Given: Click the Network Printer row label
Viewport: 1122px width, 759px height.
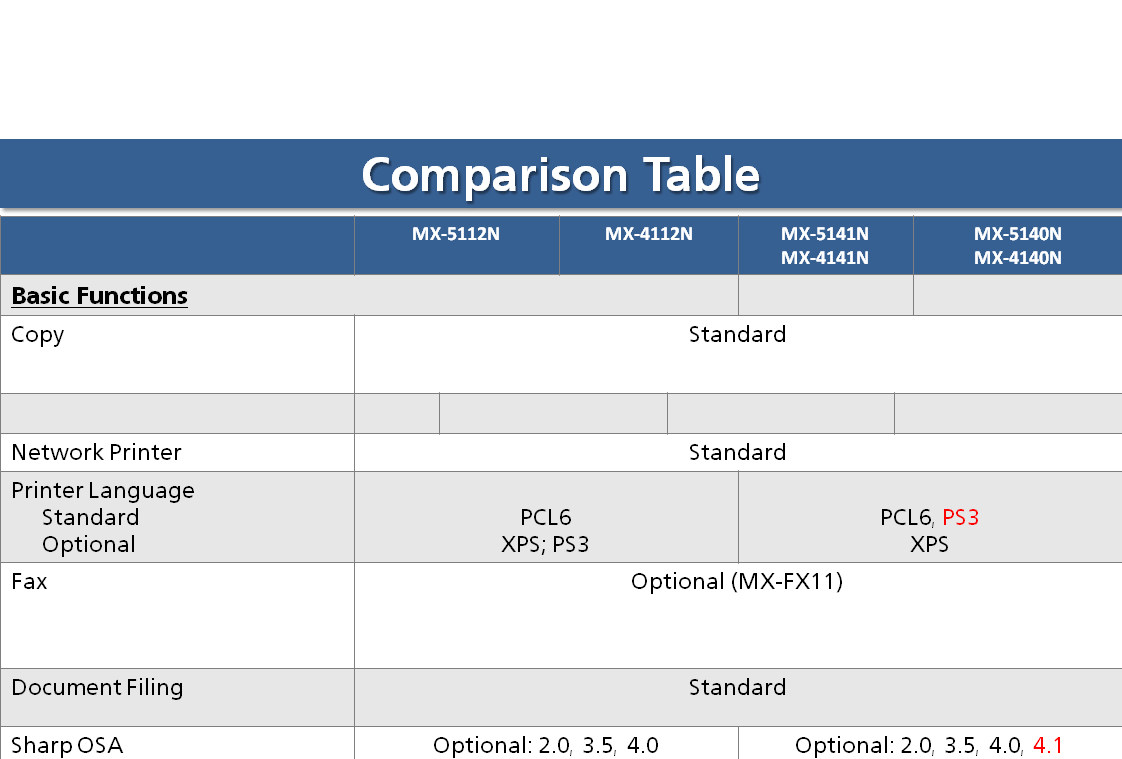Looking at the screenshot, I should point(96,452).
